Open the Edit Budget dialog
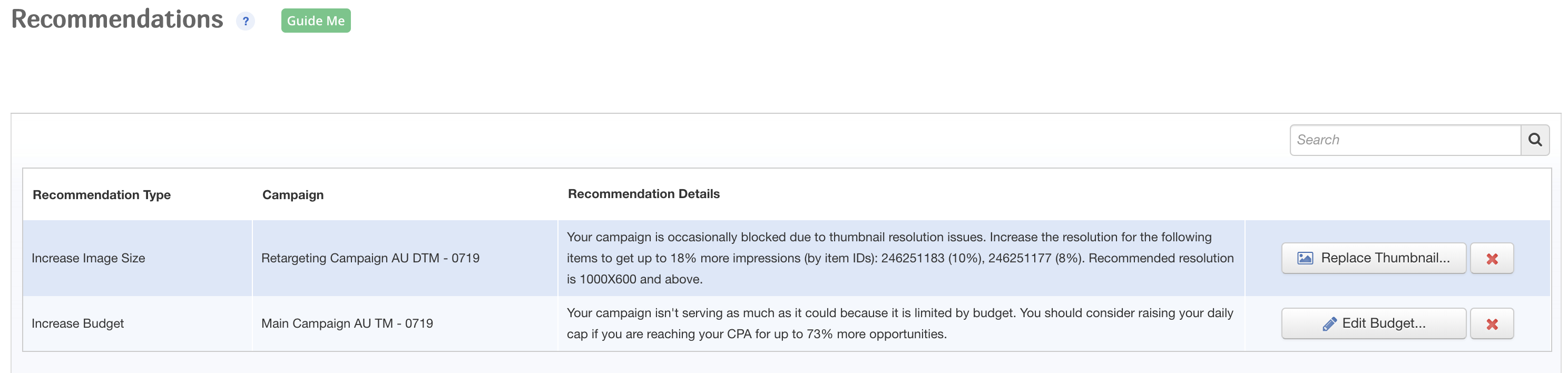Image resolution: width=1568 pixels, height=373 pixels. coord(1373,323)
